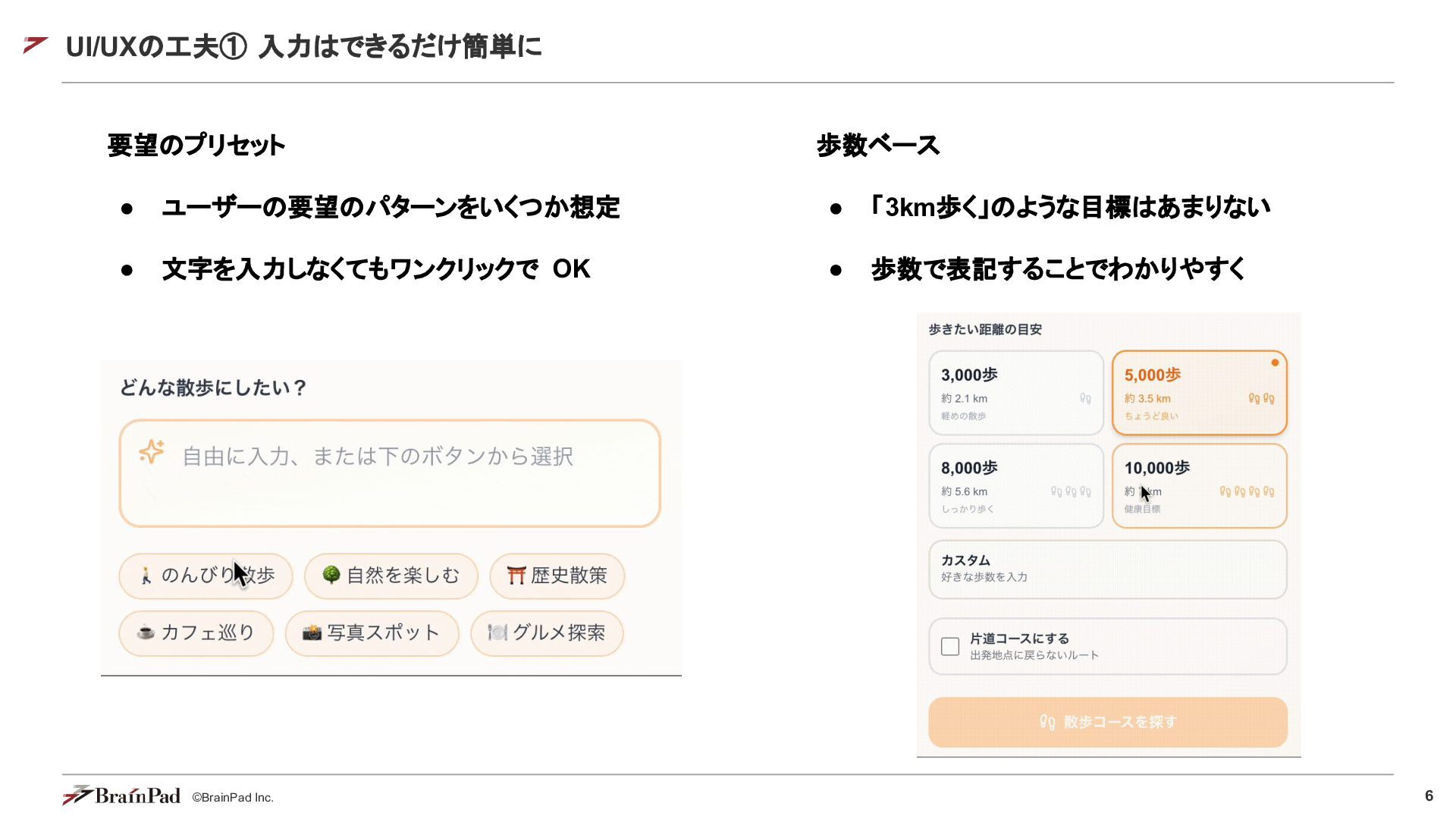Click the footprint icon on the search button

click(x=1047, y=722)
